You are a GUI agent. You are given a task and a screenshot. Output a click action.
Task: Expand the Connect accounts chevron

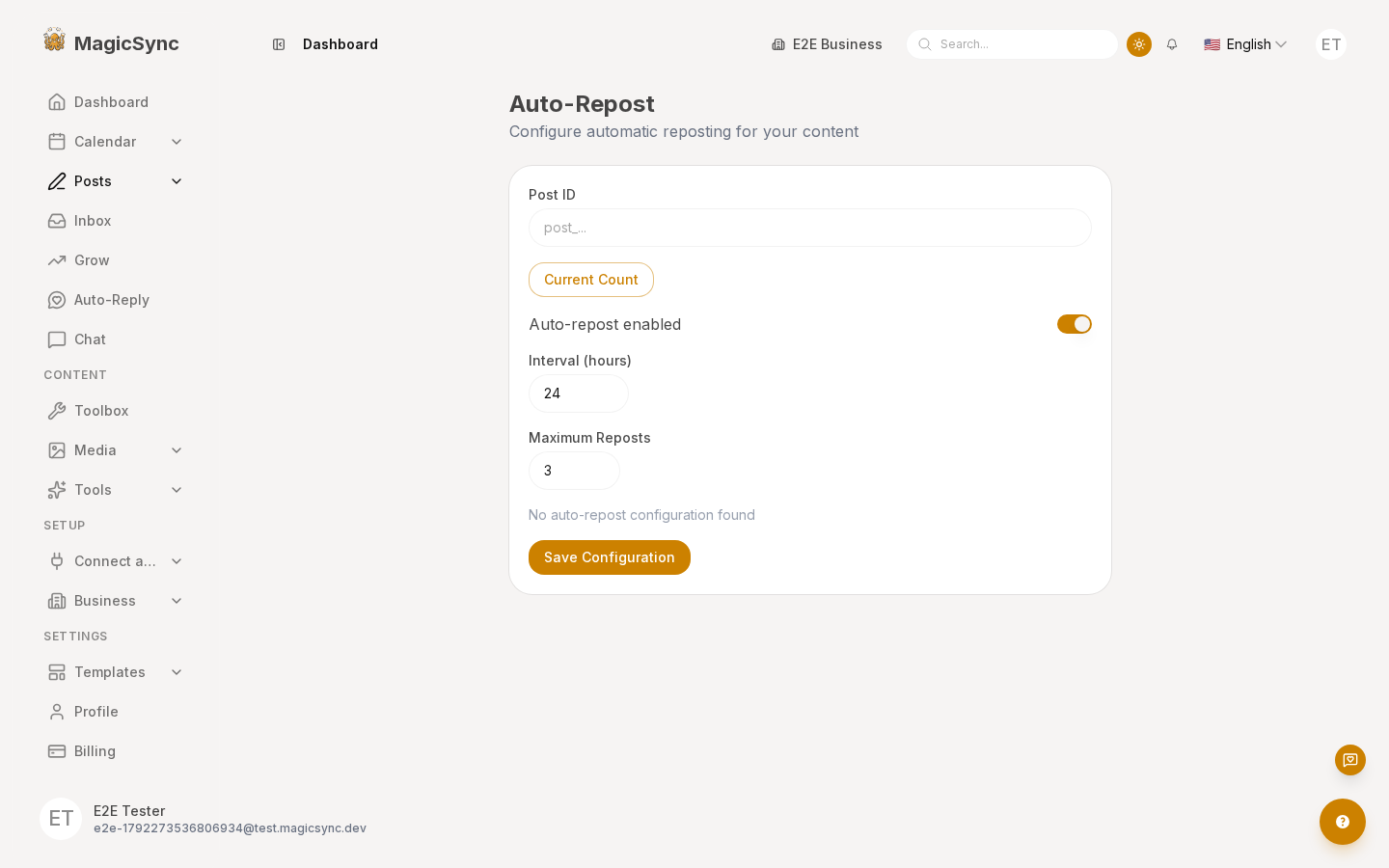[177, 561]
